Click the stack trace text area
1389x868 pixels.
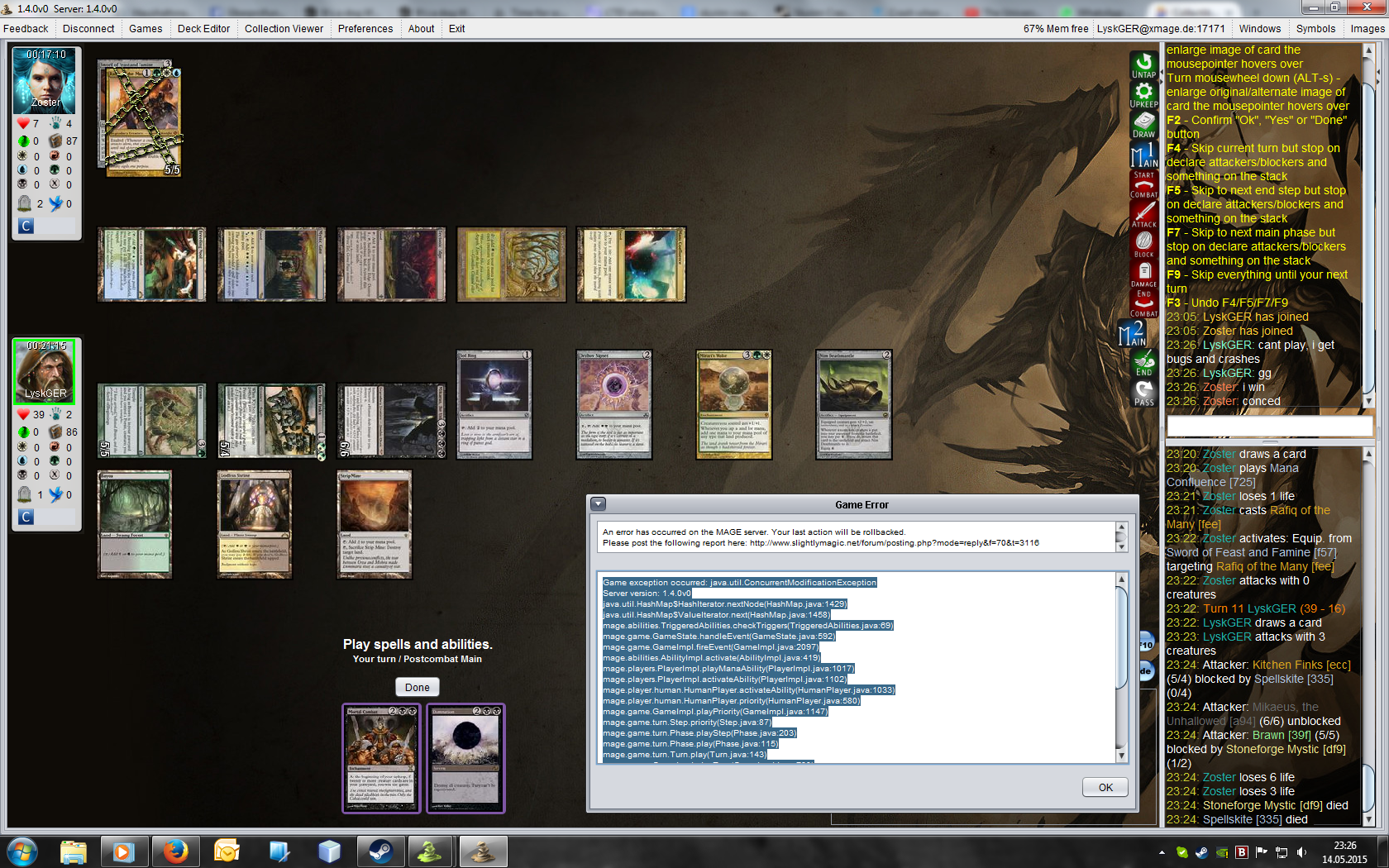(x=856, y=668)
